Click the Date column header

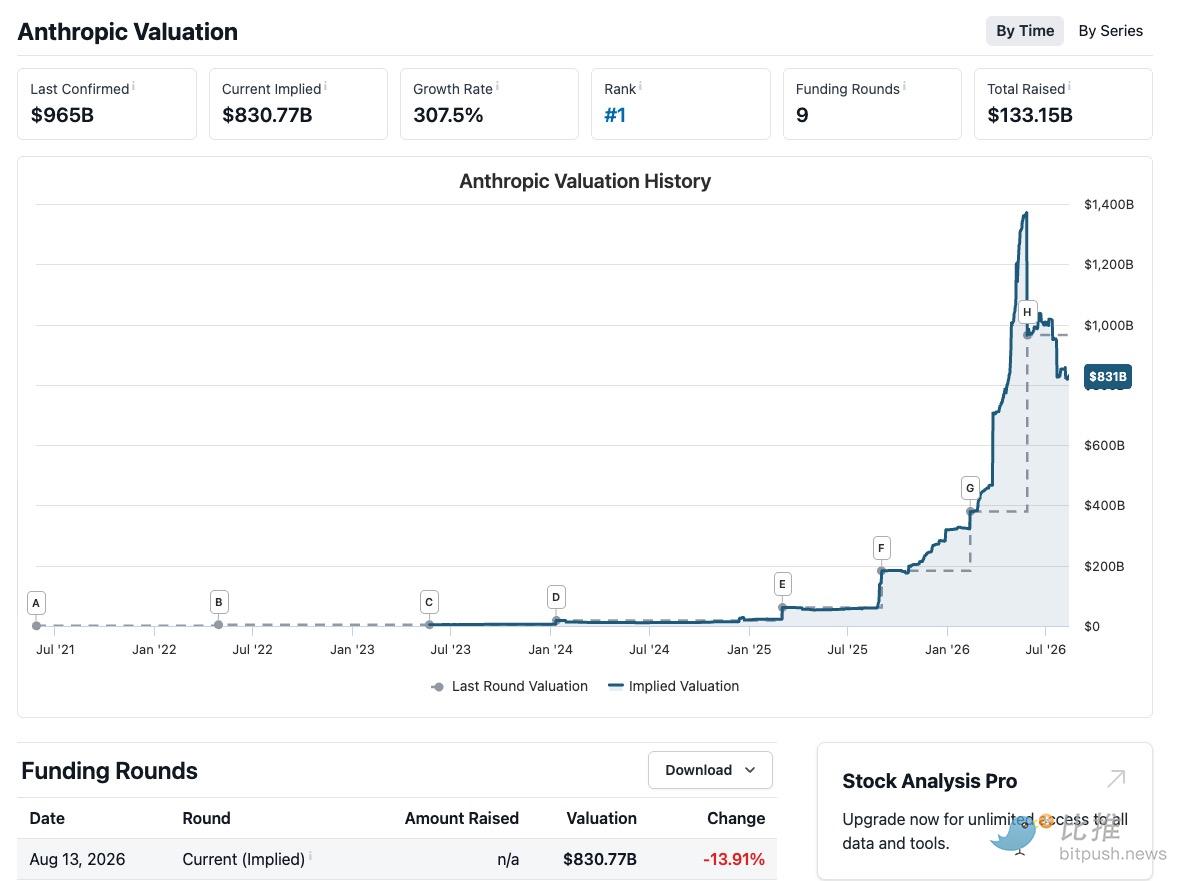pyautogui.click(x=47, y=818)
